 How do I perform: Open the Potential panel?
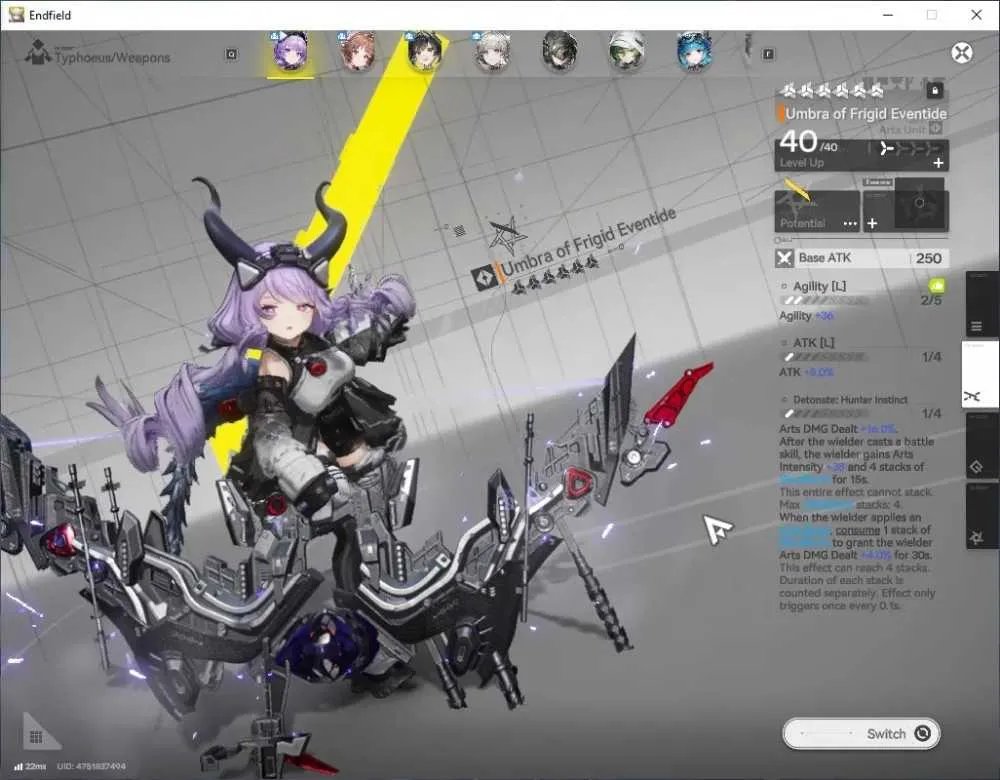click(817, 210)
